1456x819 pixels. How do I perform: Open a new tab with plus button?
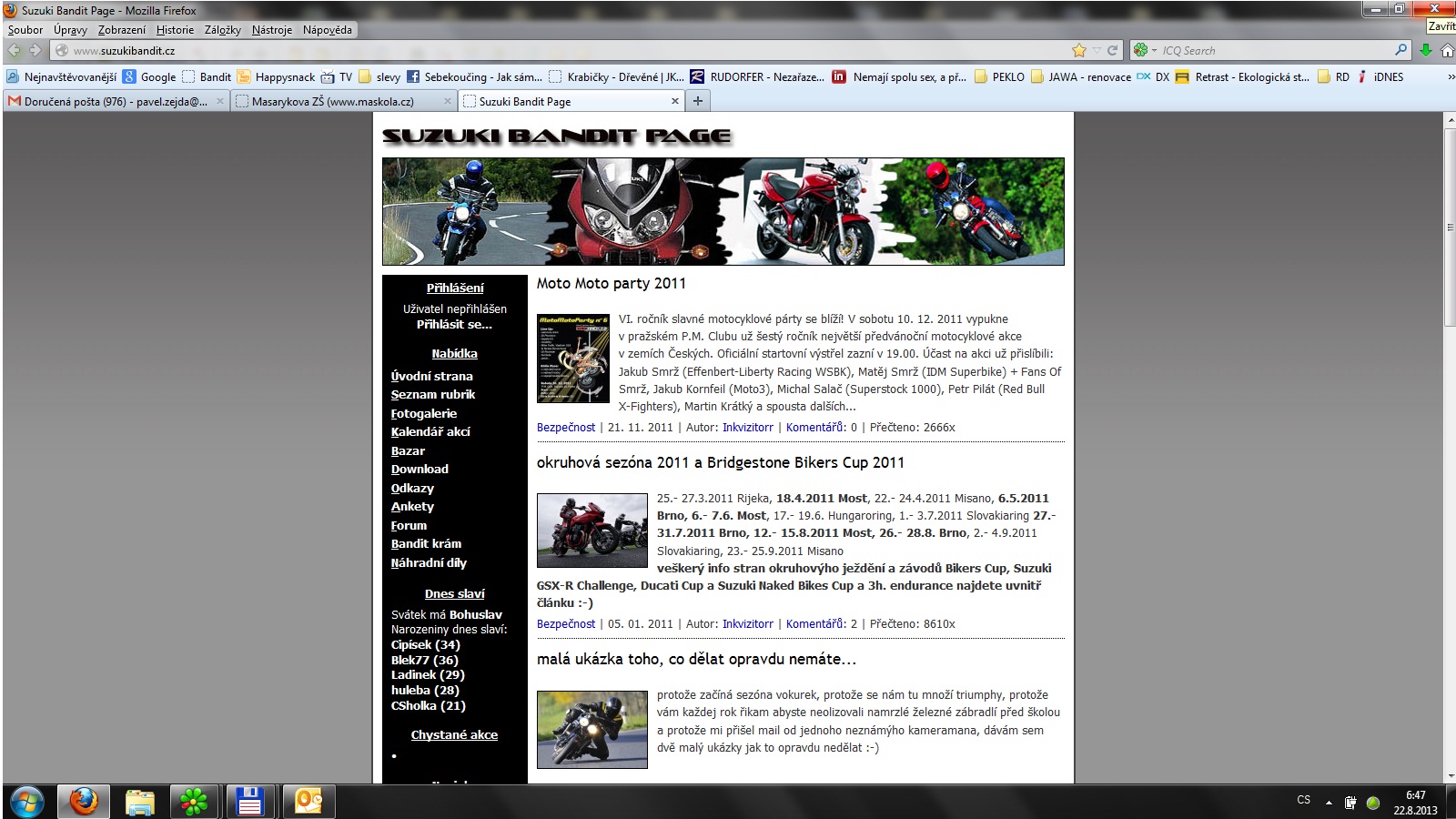pos(698,101)
